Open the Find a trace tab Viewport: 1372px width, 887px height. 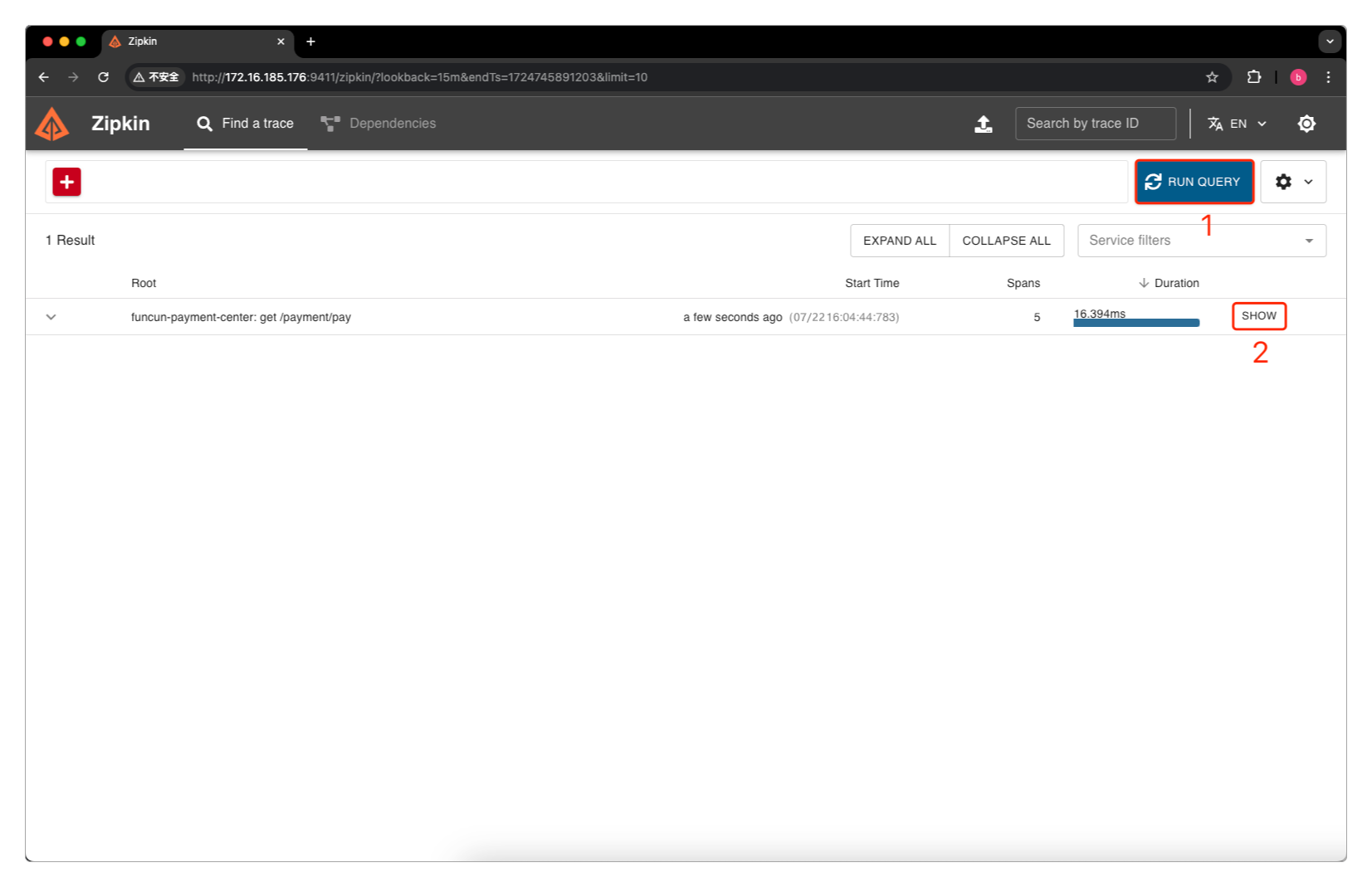coord(245,124)
